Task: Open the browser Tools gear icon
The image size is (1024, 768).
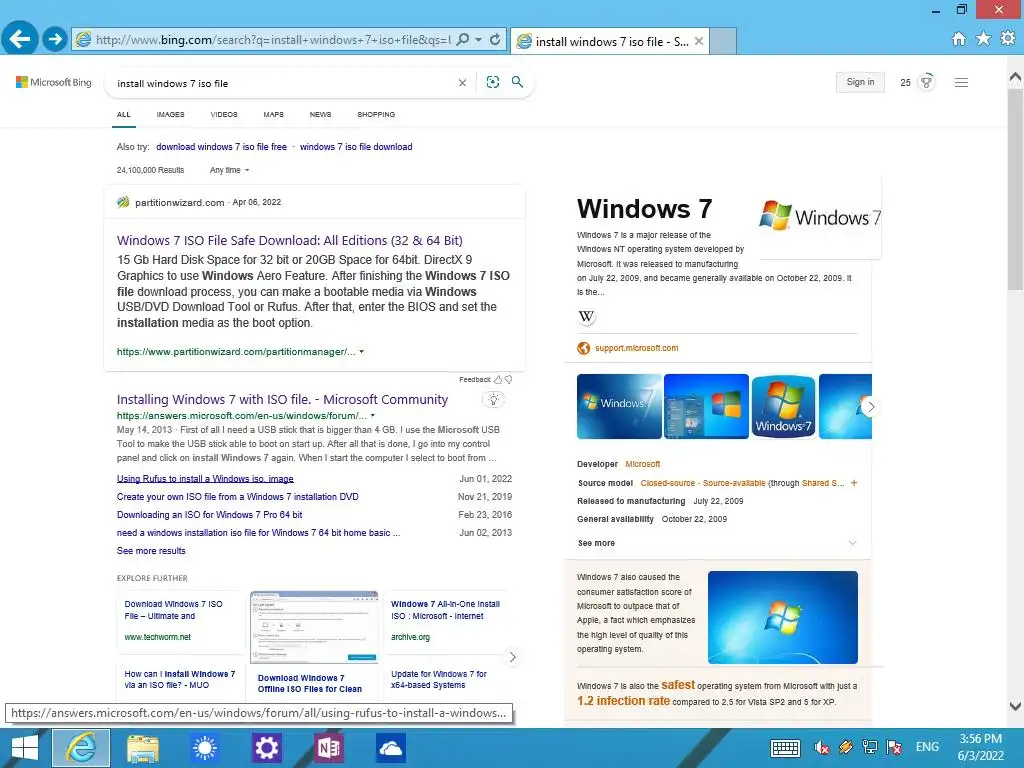Action: (x=1008, y=39)
